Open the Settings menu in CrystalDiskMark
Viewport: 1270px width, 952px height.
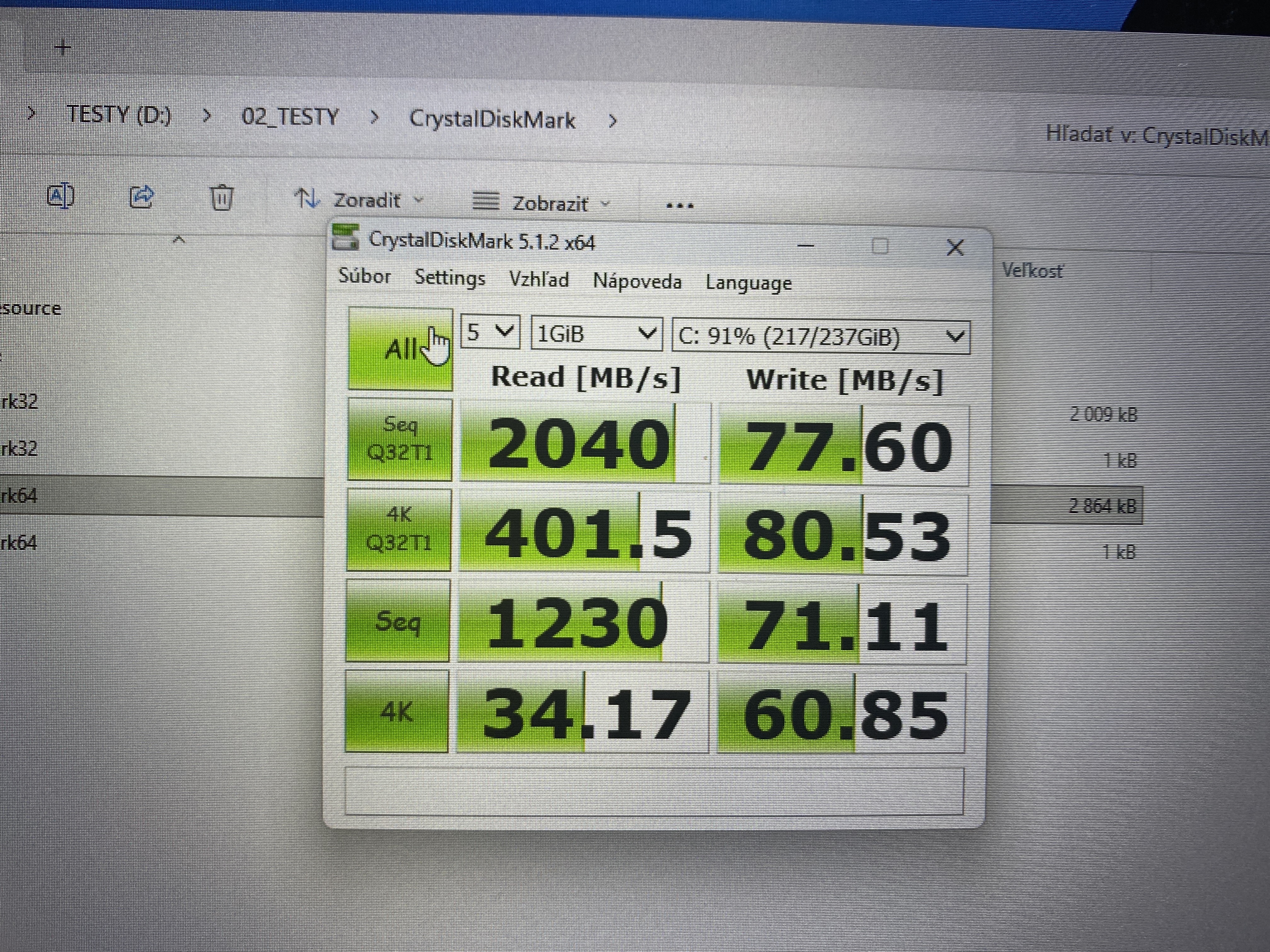[x=449, y=278]
